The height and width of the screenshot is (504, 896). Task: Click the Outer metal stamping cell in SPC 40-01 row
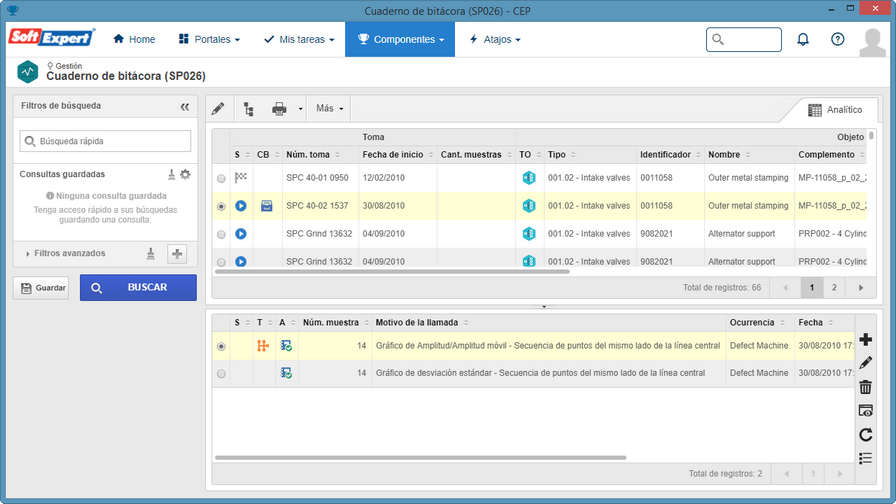[748, 178]
